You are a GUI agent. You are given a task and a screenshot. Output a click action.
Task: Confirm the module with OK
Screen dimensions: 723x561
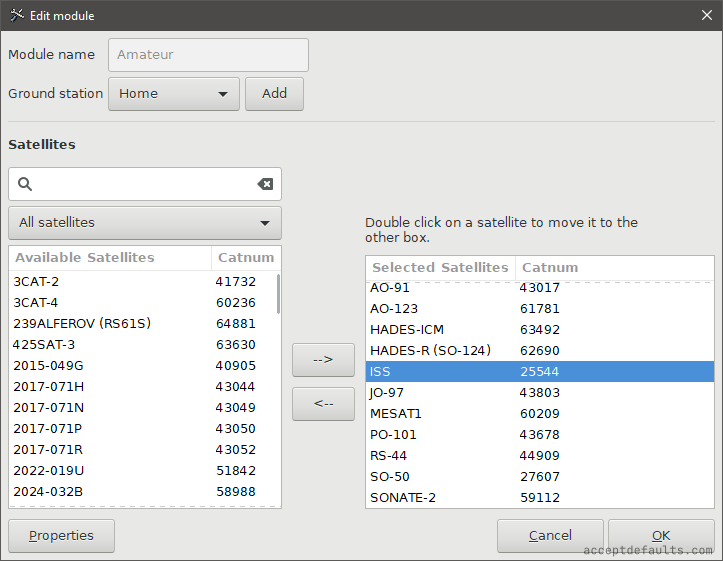point(660,536)
